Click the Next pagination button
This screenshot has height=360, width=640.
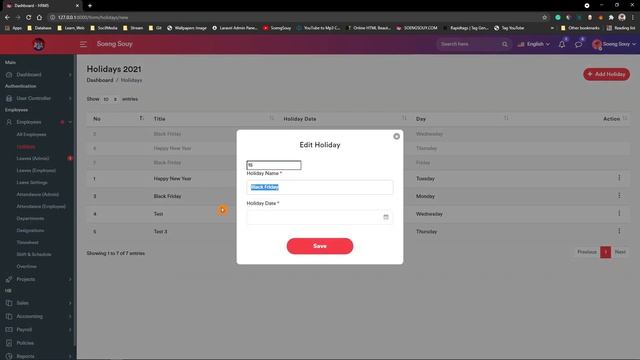pos(620,252)
